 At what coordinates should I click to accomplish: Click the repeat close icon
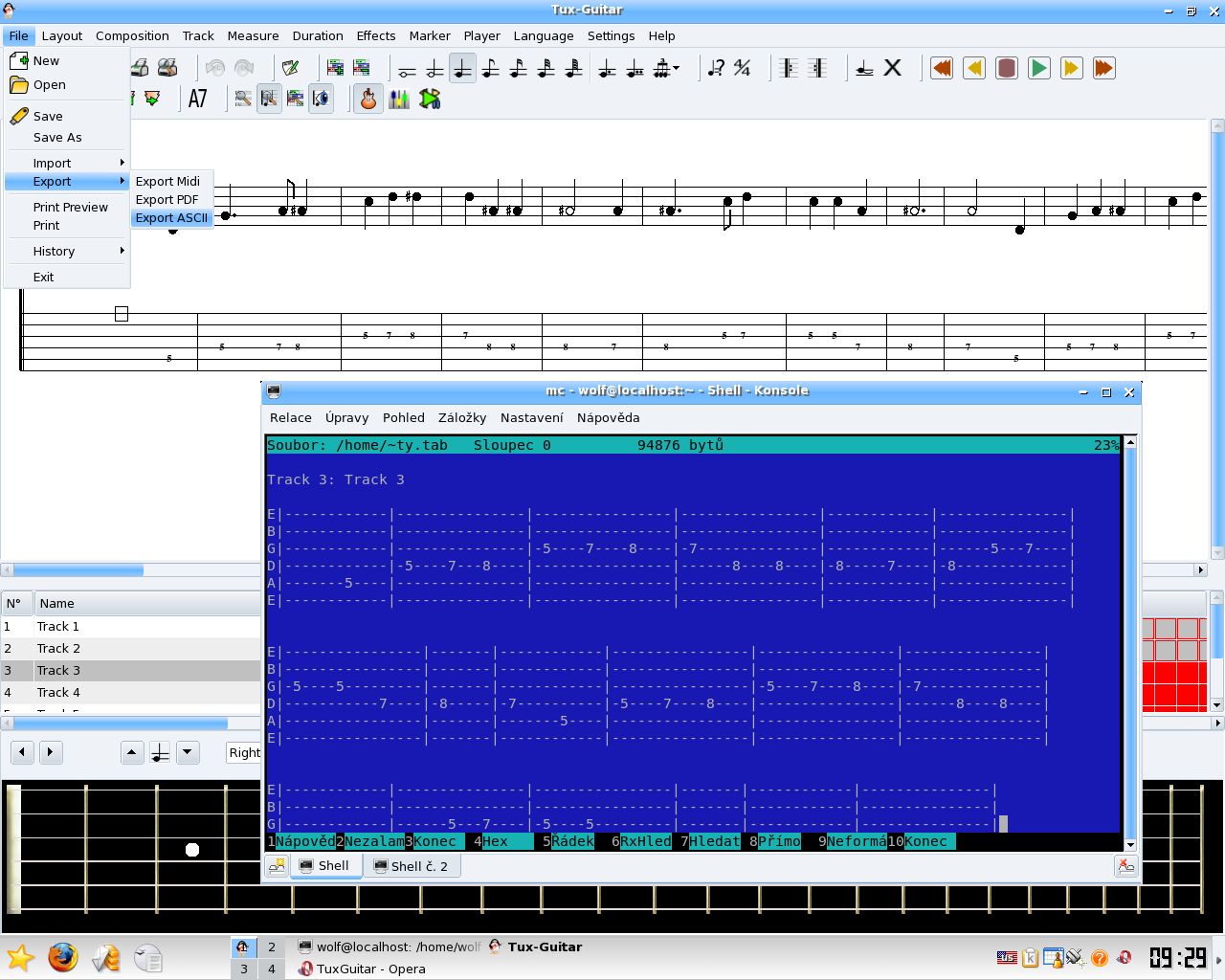(816, 69)
